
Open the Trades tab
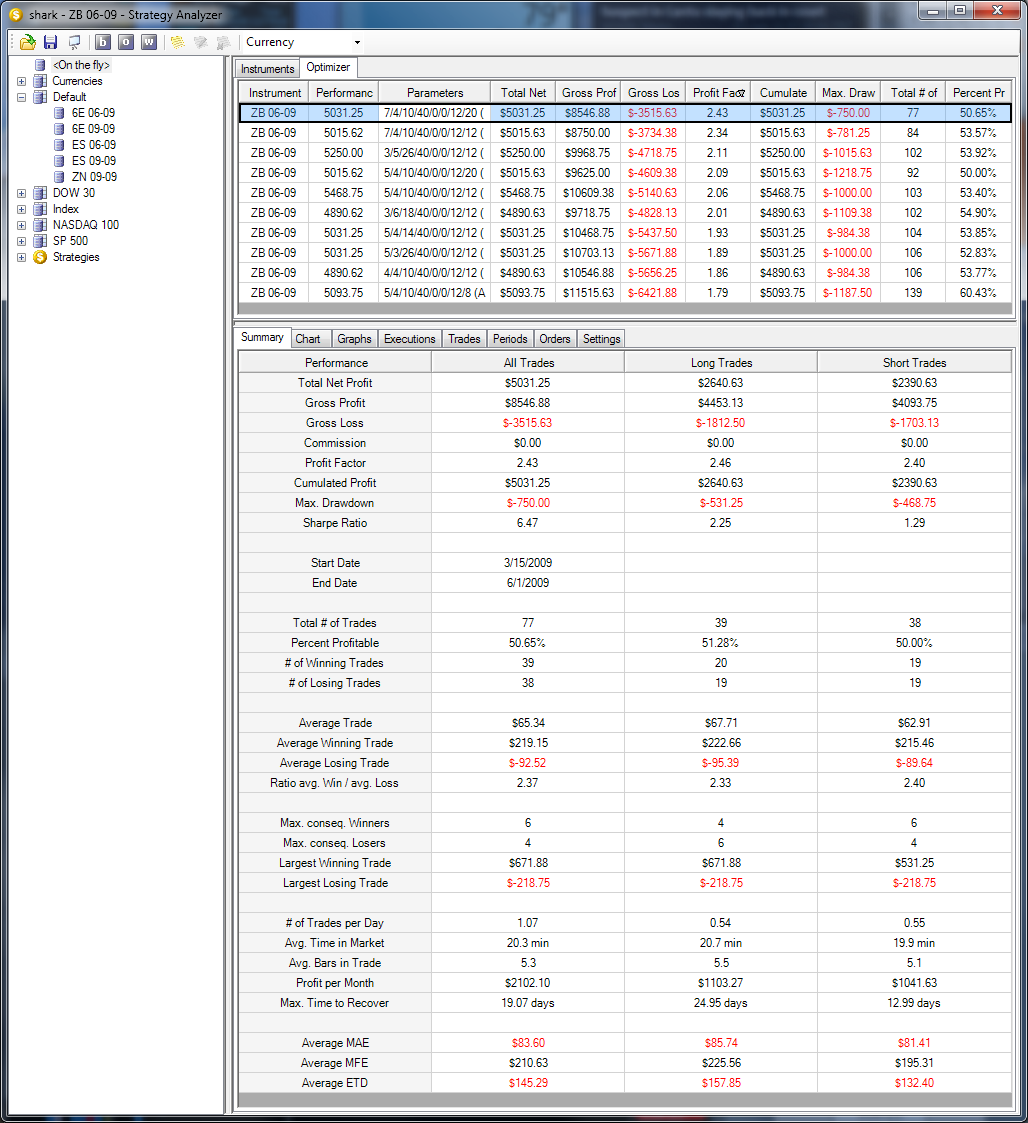coord(464,339)
